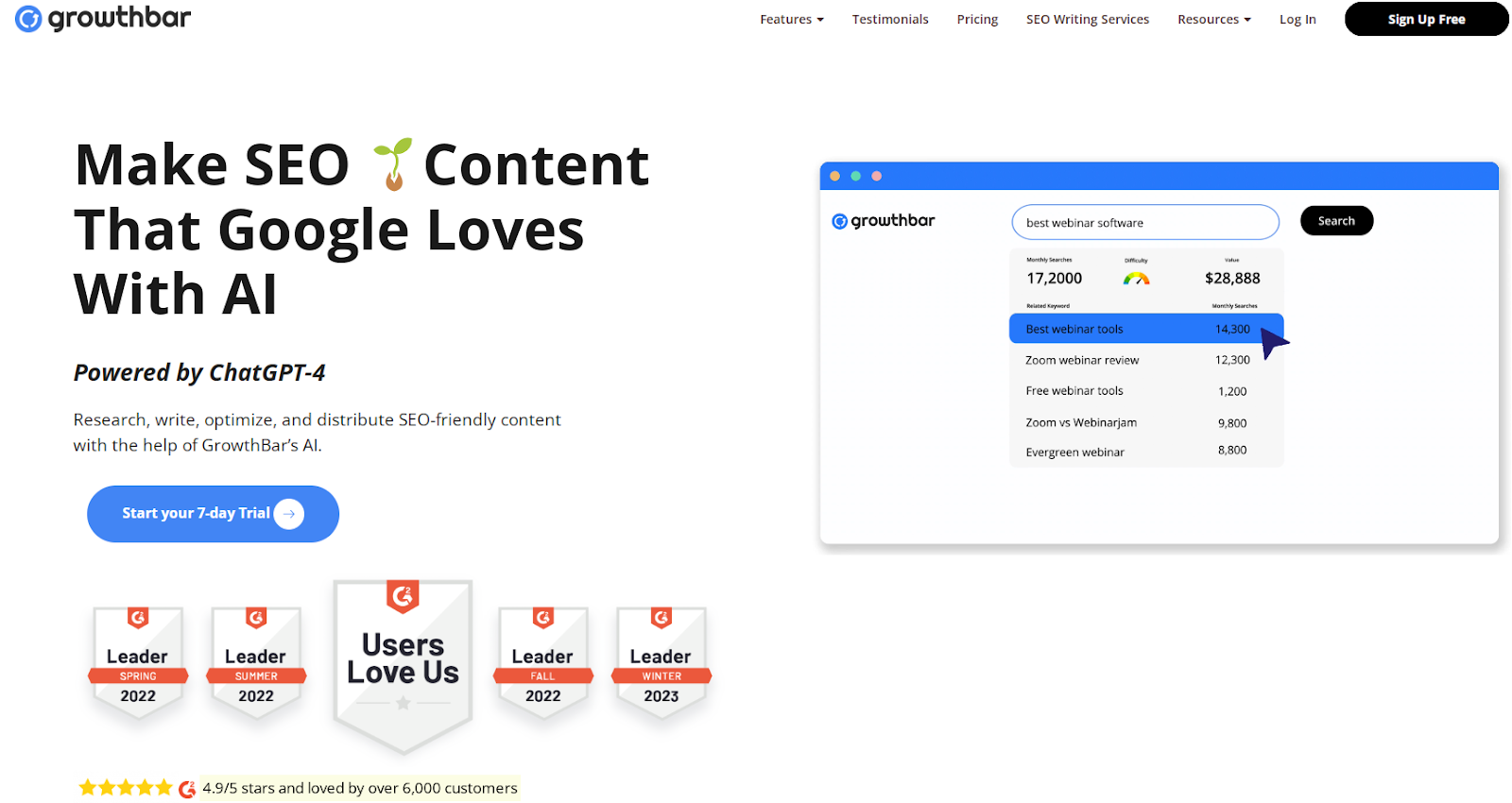This screenshot has width=1512, height=803.
Task: Open SEO Writing Services
Action: [x=1088, y=19]
